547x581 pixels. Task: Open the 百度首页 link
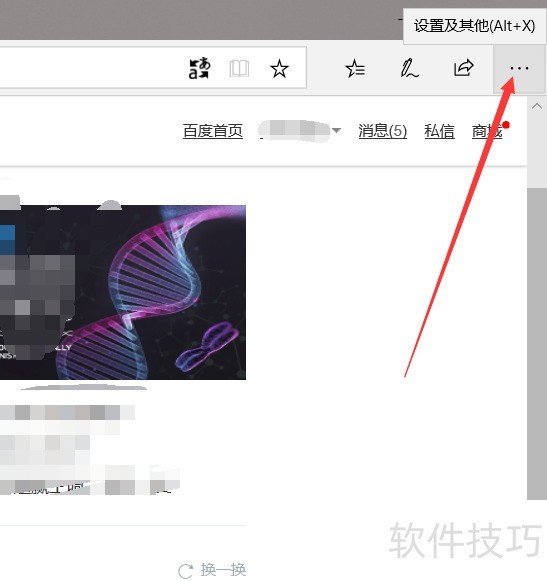[x=213, y=131]
